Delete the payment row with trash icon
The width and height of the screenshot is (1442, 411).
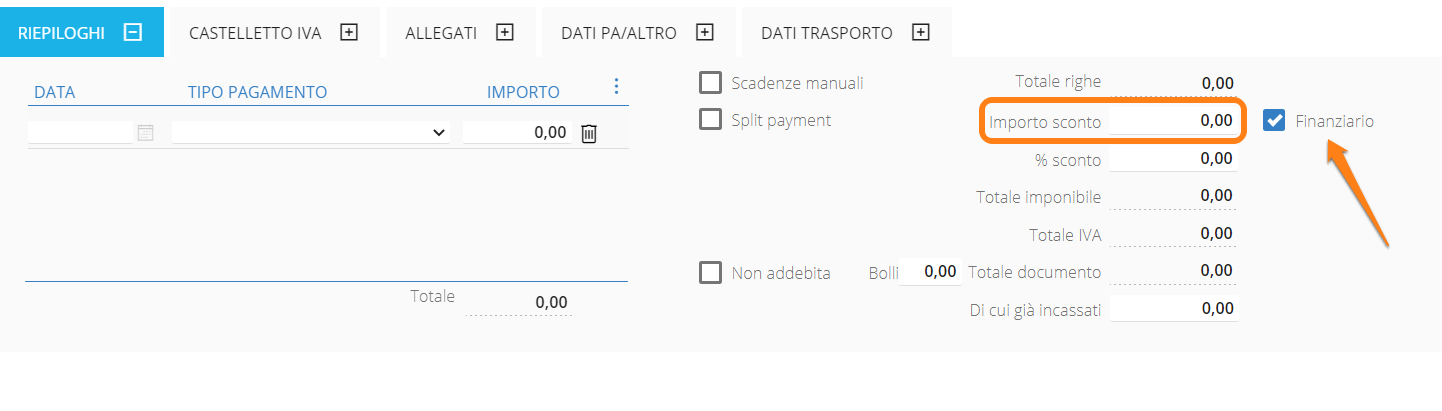coord(589,133)
